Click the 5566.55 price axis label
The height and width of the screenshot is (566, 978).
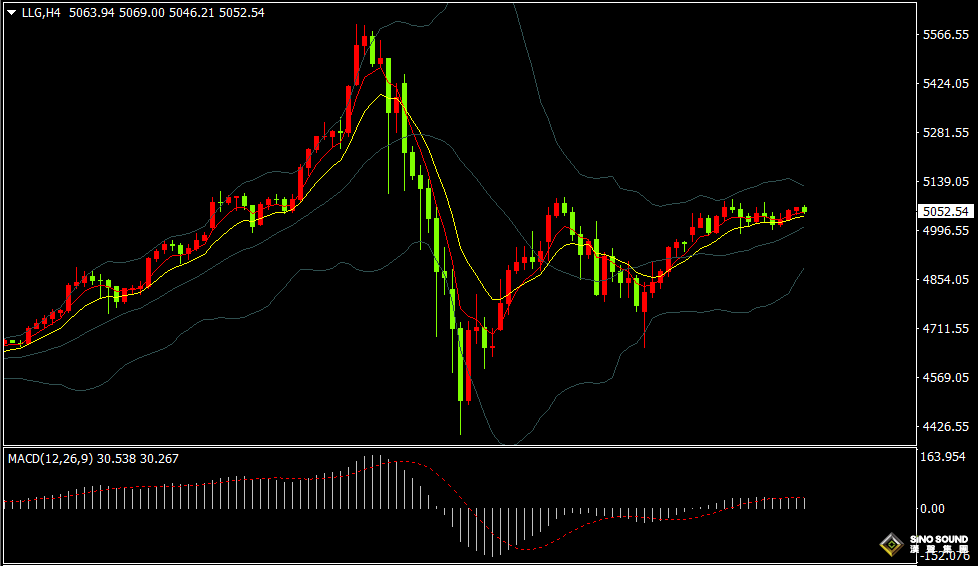(945, 35)
